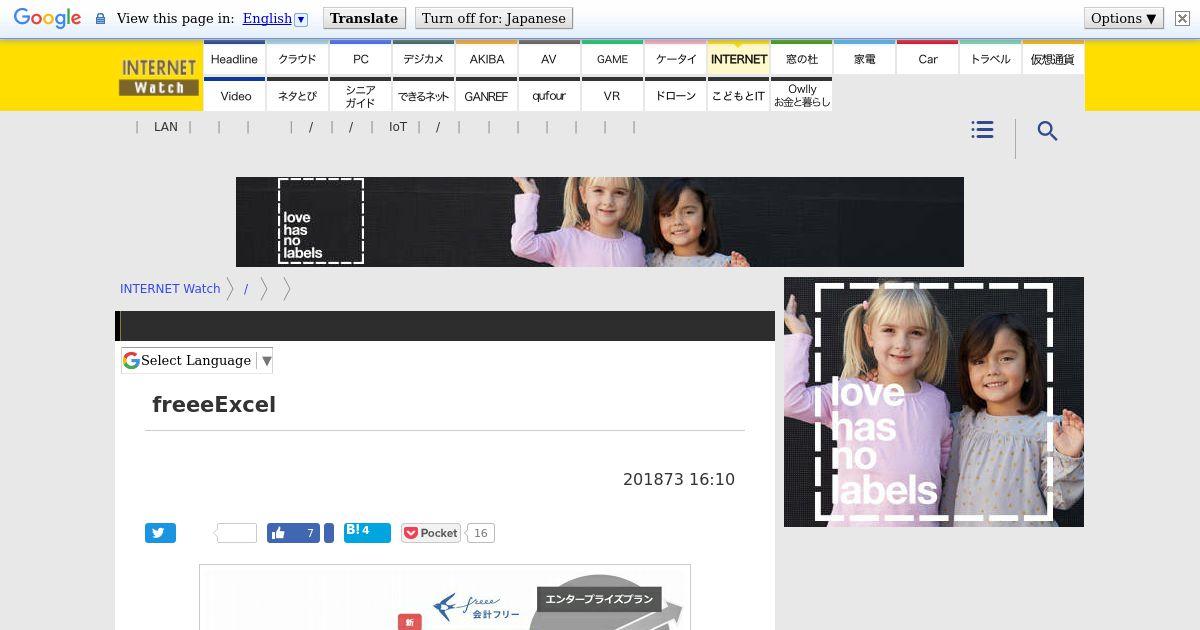The width and height of the screenshot is (1200, 630).
Task: Open the GANREF tab
Action: (x=486, y=95)
